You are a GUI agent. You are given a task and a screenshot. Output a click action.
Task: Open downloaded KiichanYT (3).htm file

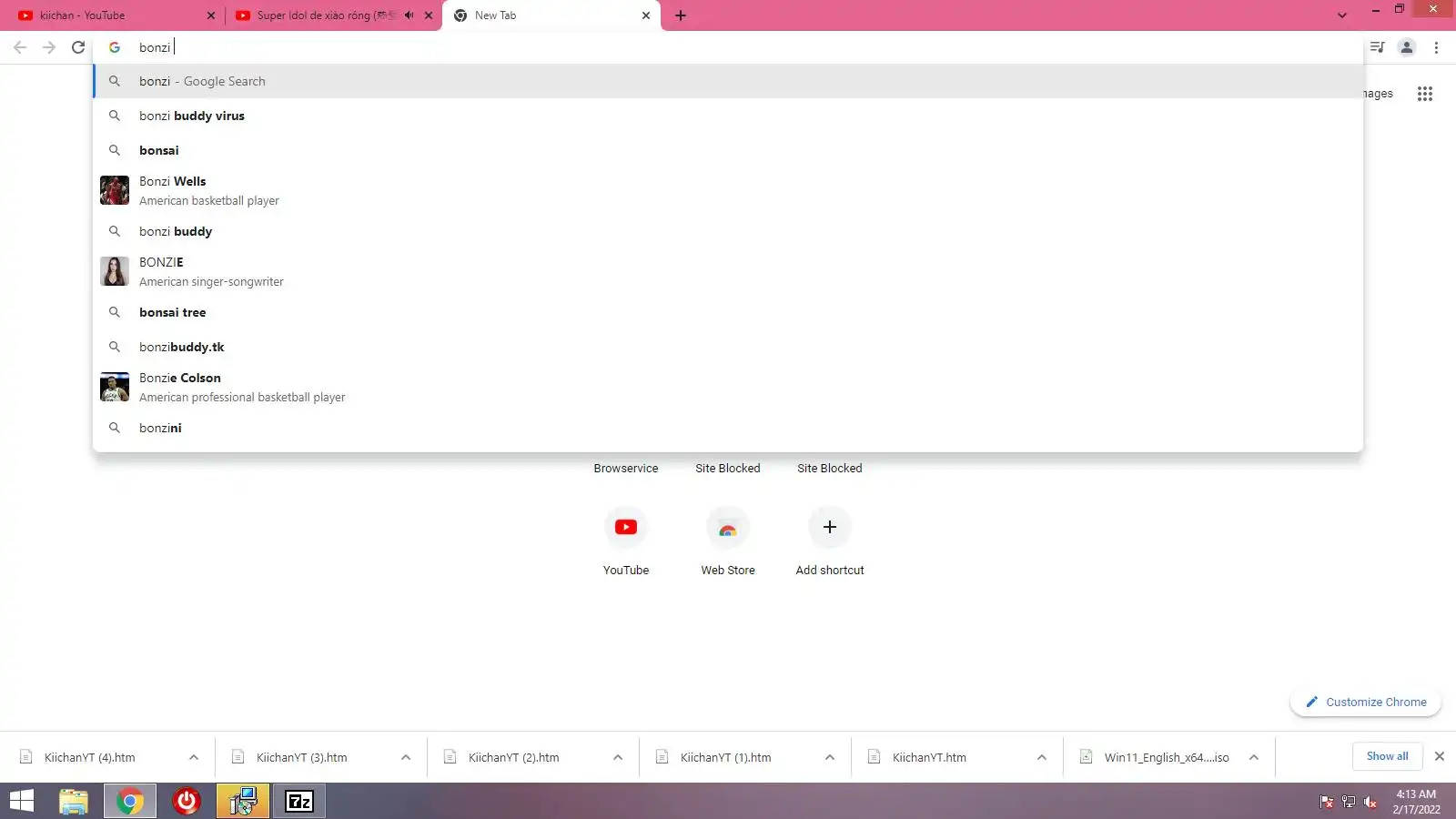[x=302, y=757]
